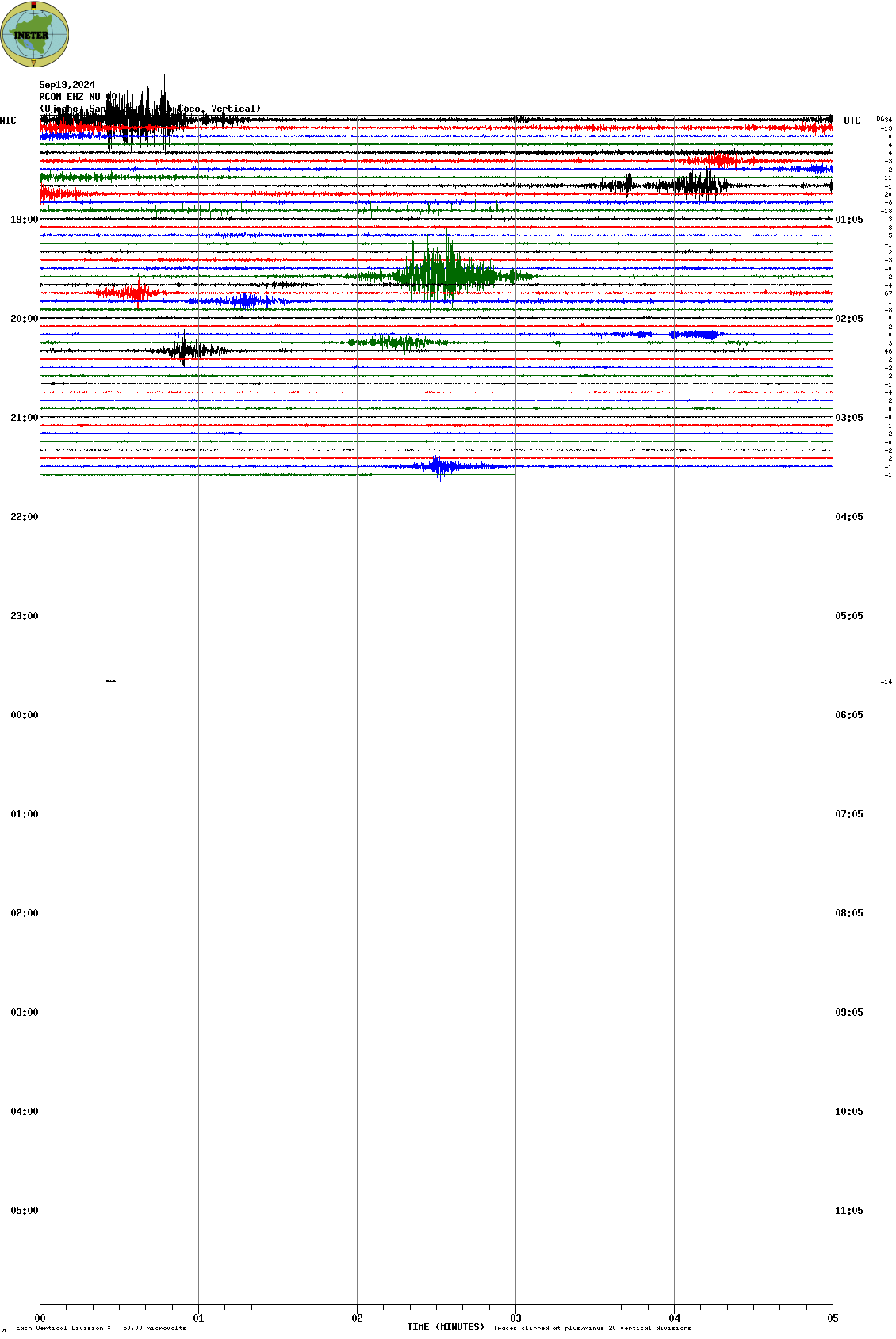Select the 05:00 local time label

tap(24, 1211)
